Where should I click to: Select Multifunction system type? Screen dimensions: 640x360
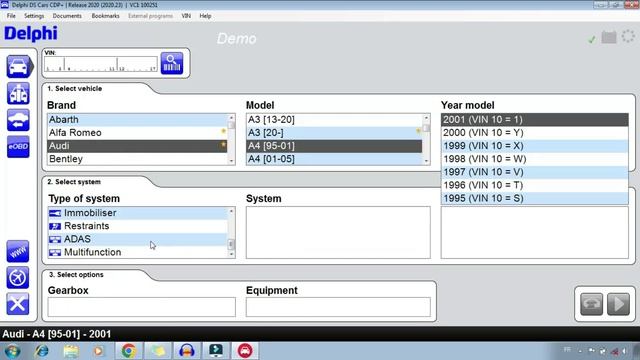pyautogui.click(x=138, y=252)
